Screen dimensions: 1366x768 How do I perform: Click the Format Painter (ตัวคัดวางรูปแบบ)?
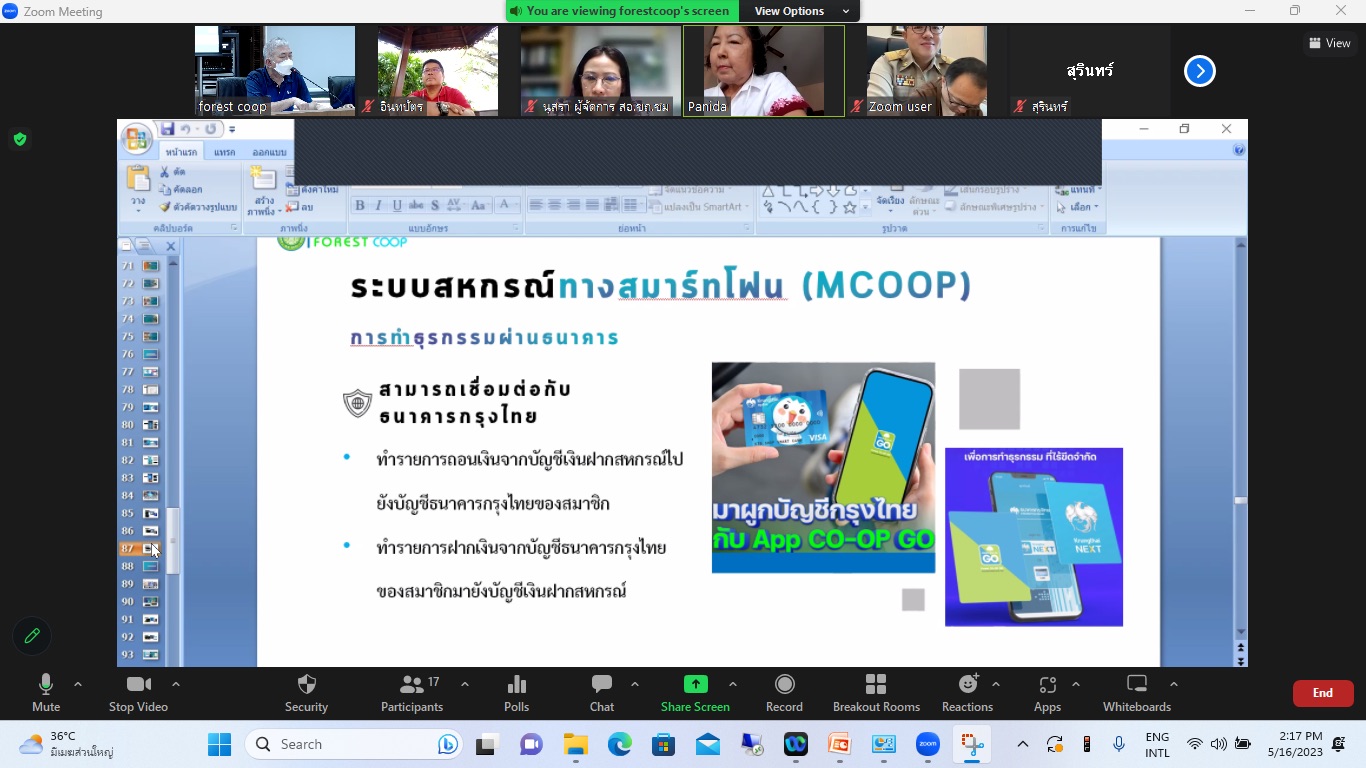coord(198,207)
